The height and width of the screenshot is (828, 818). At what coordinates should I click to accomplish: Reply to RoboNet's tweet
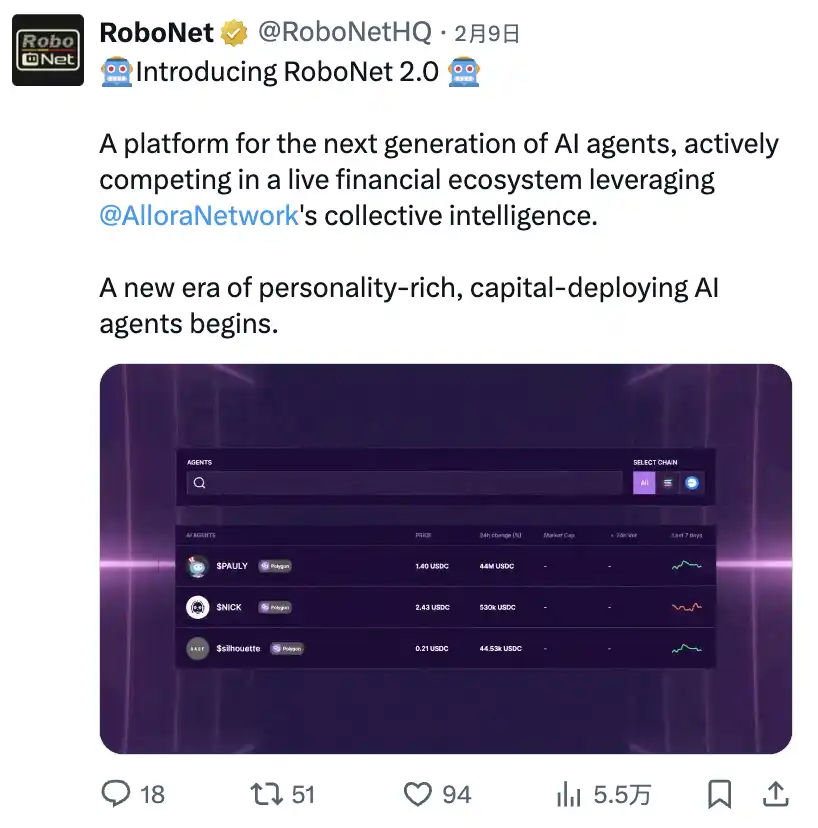[x=117, y=794]
